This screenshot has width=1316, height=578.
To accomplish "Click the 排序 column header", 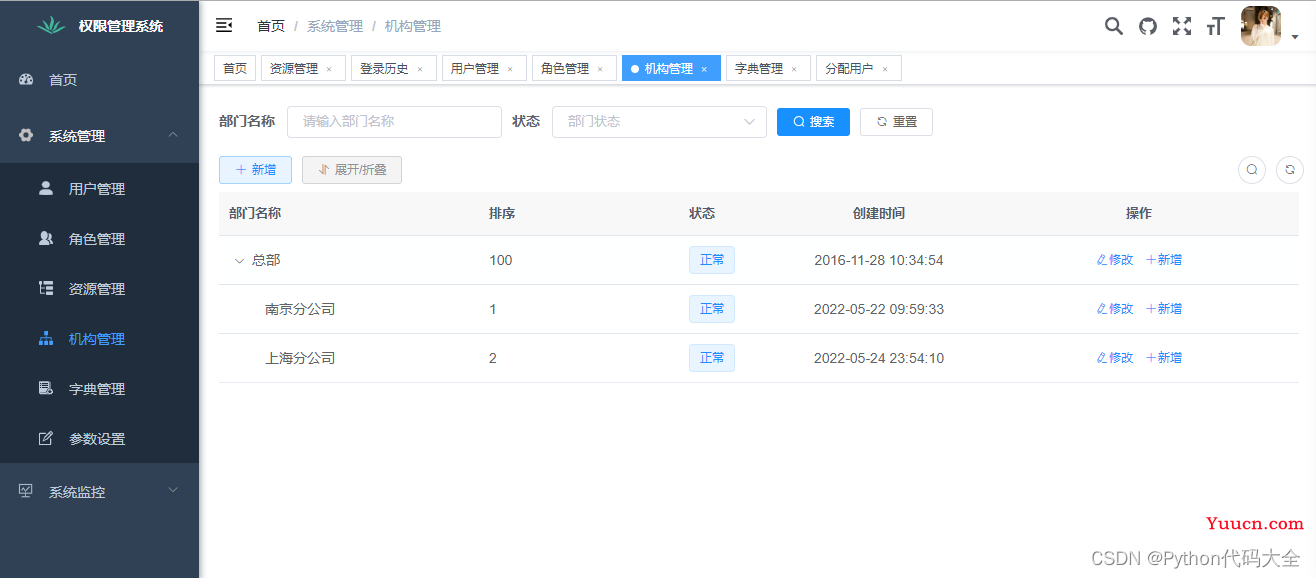I will click(x=502, y=213).
